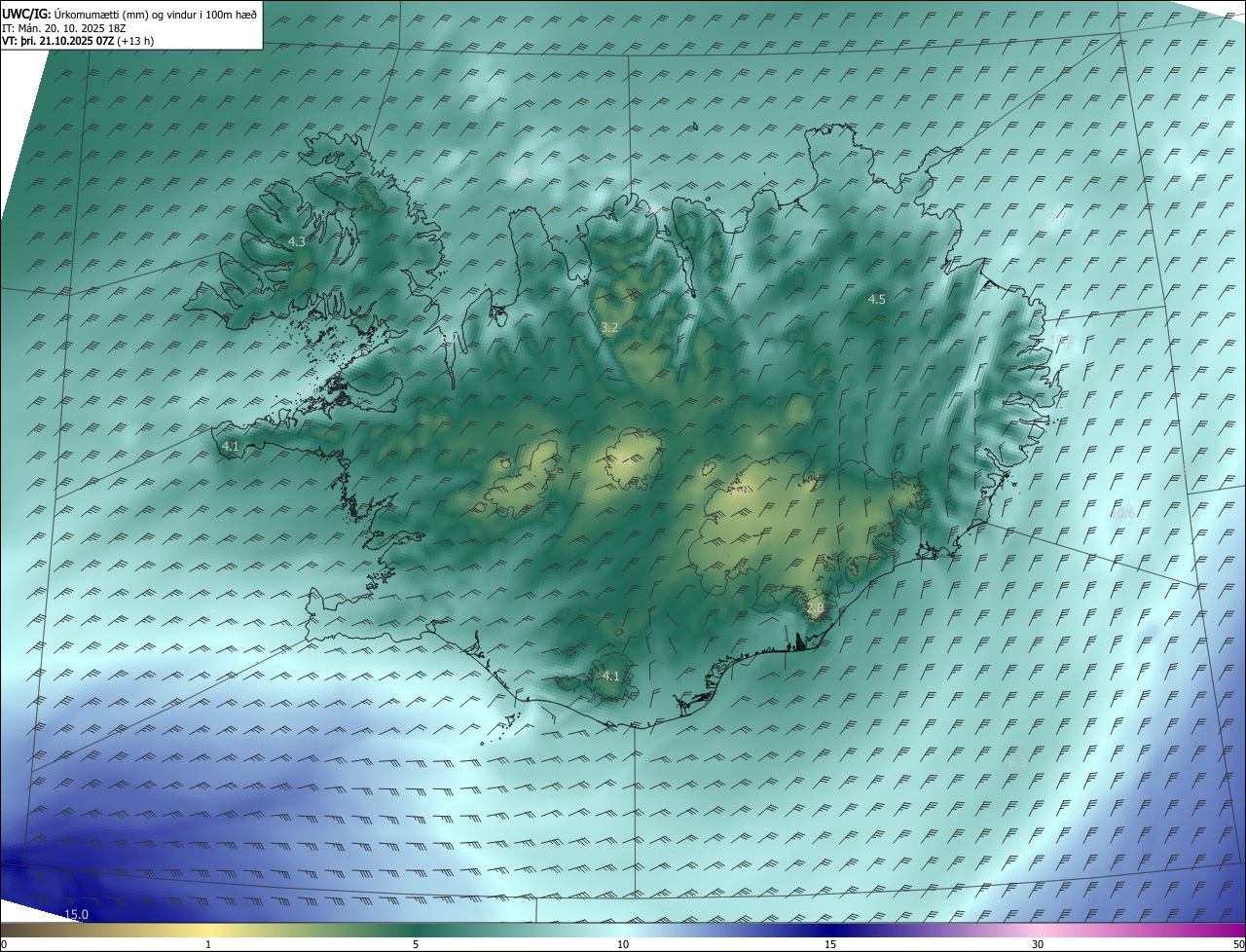This screenshot has height=952, width=1246.
Task: Click the 3.2 value in northern Iceland
Action: tap(609, 328)
